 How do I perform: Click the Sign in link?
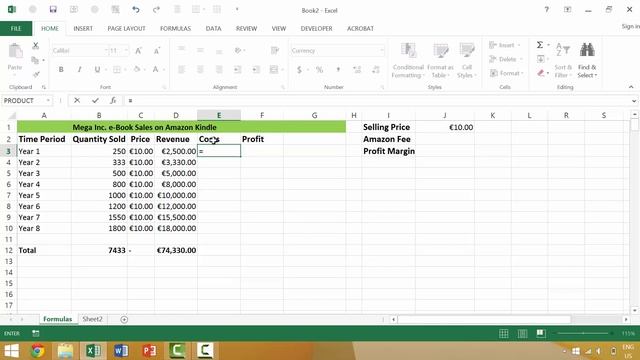pyautogui.click(x=631, y=27)
